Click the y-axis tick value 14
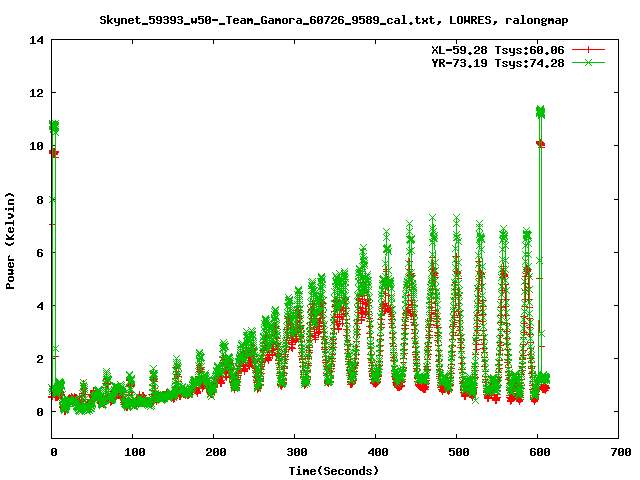Screen dimensions: 640x480 click(x=36, y=40)
